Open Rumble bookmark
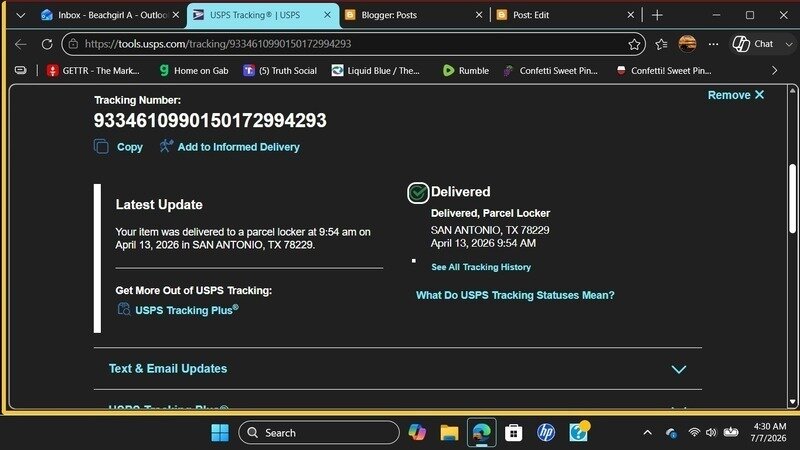Screen dimensions: 800x450 tap(466, 71)
